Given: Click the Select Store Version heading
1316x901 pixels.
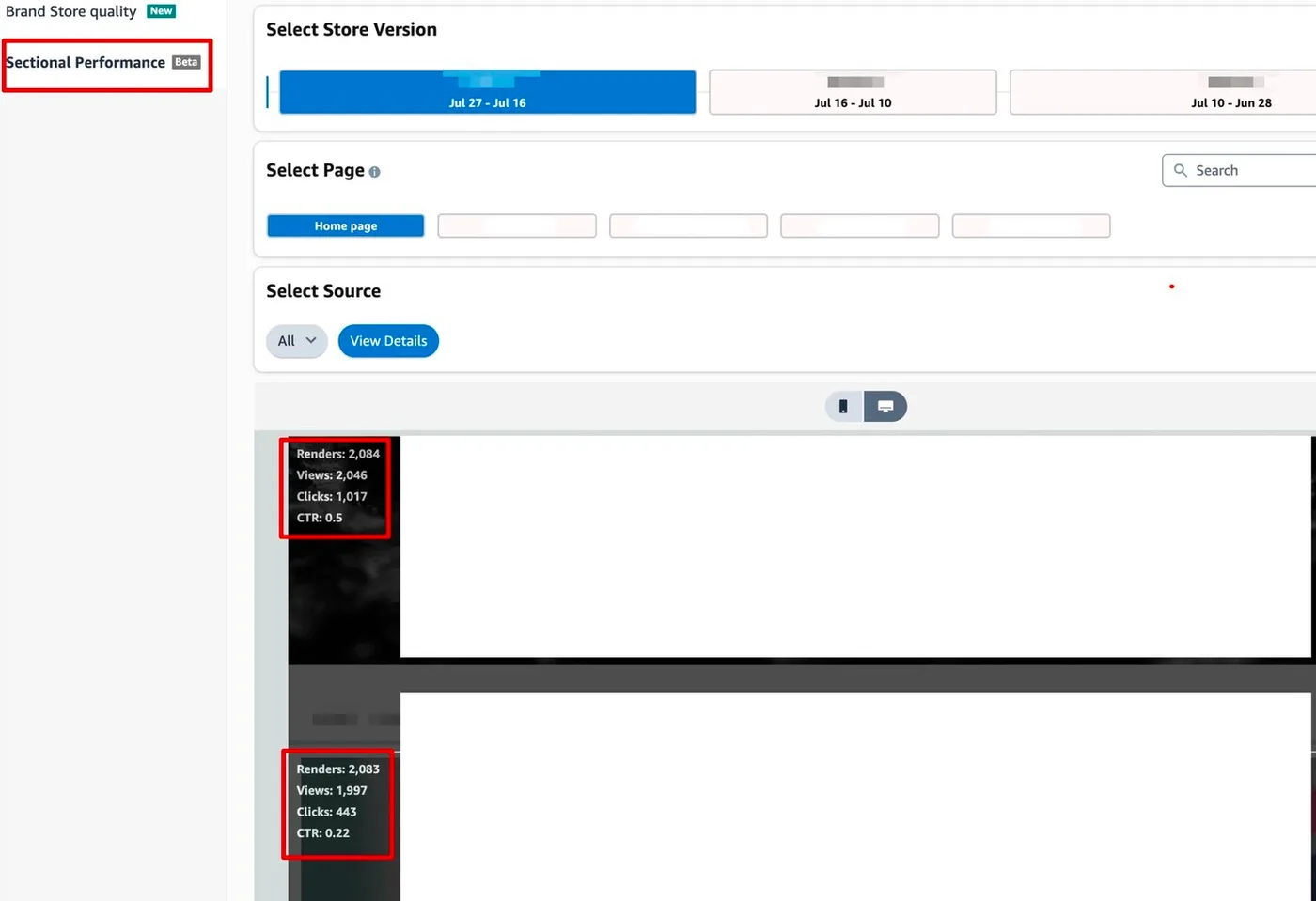Looking at the screenshot, I should tap(352, 30).
